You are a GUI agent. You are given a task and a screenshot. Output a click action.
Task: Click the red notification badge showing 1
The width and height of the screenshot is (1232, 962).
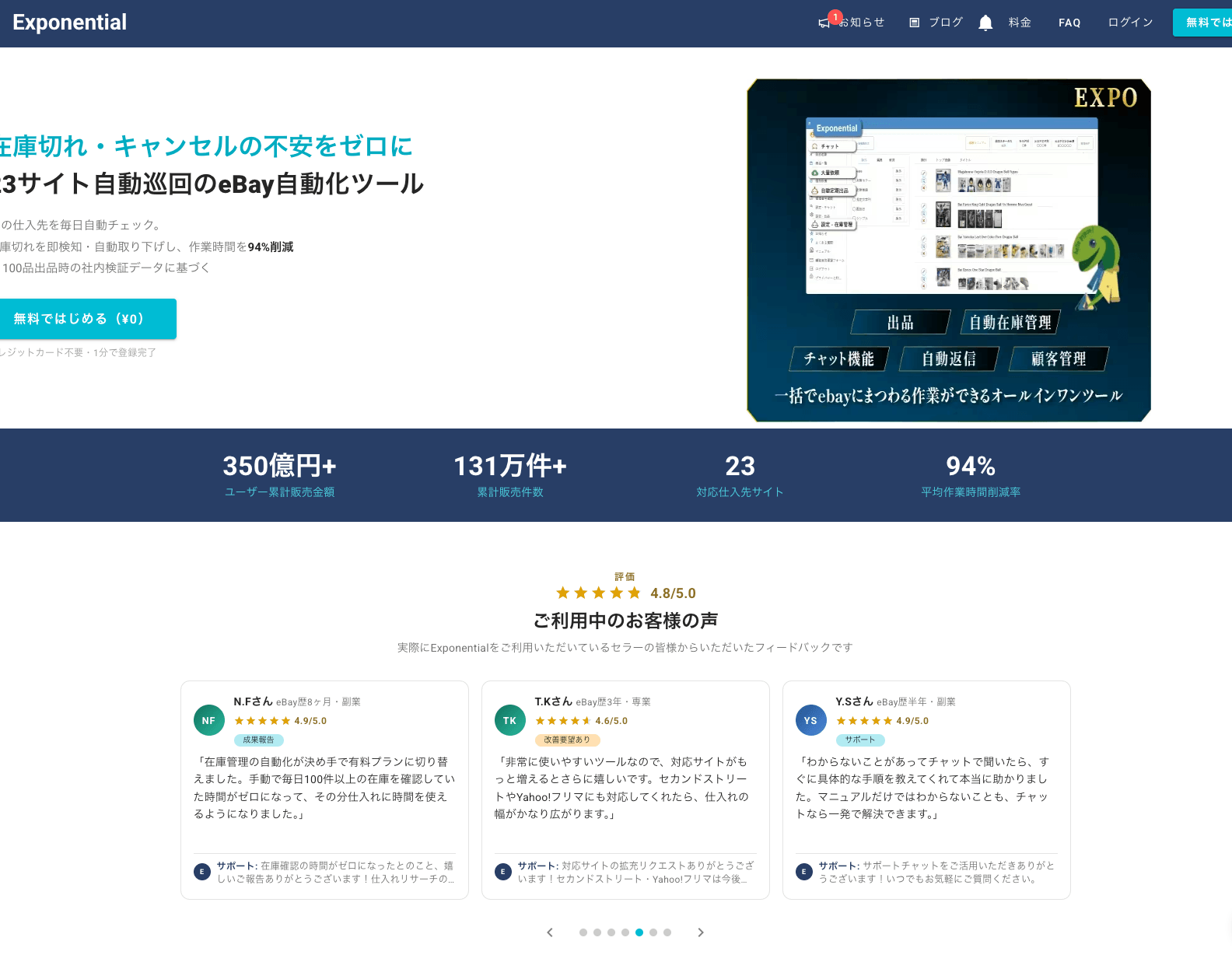point(835,16)
